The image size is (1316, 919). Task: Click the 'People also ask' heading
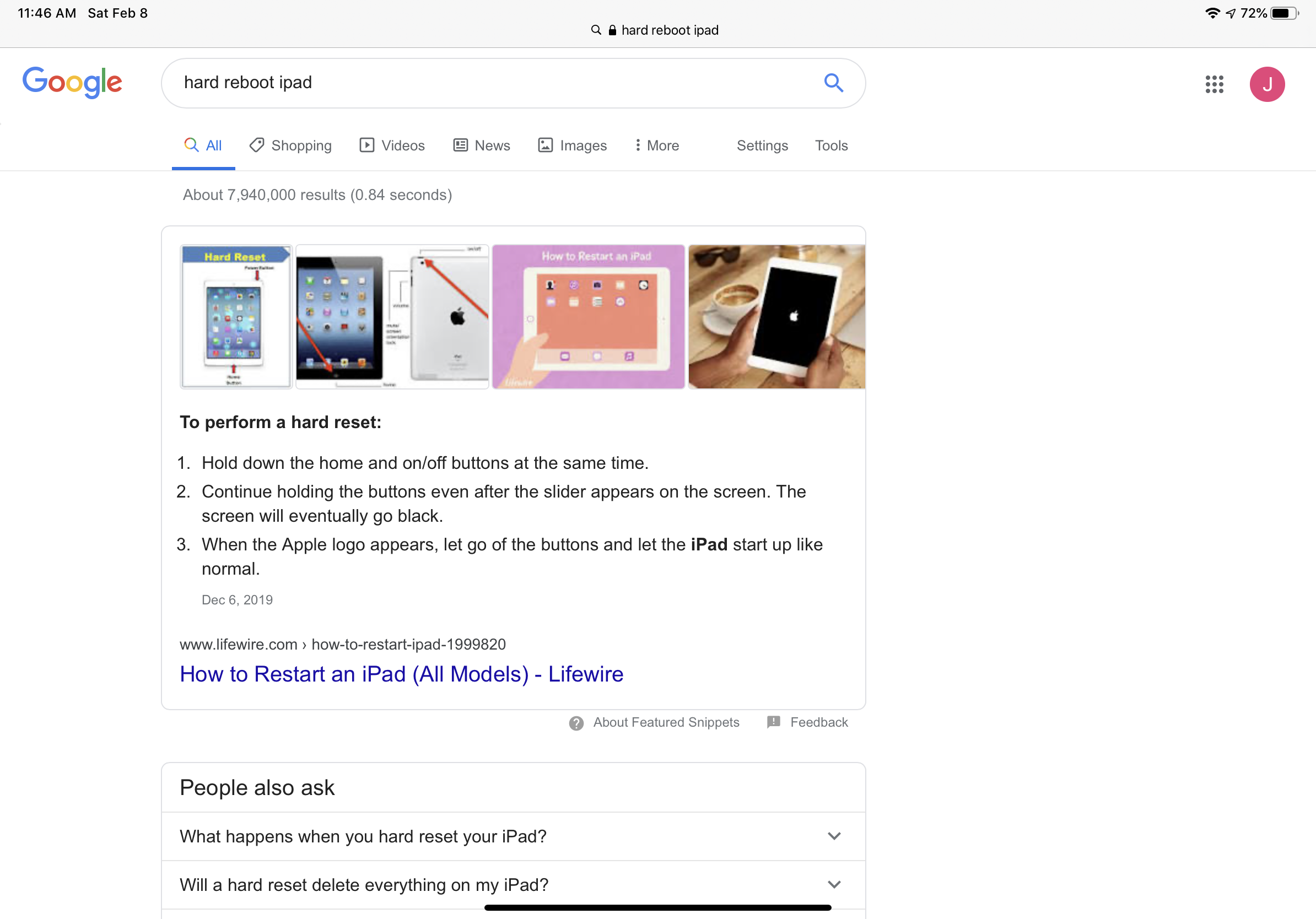(x=257, y=788)
